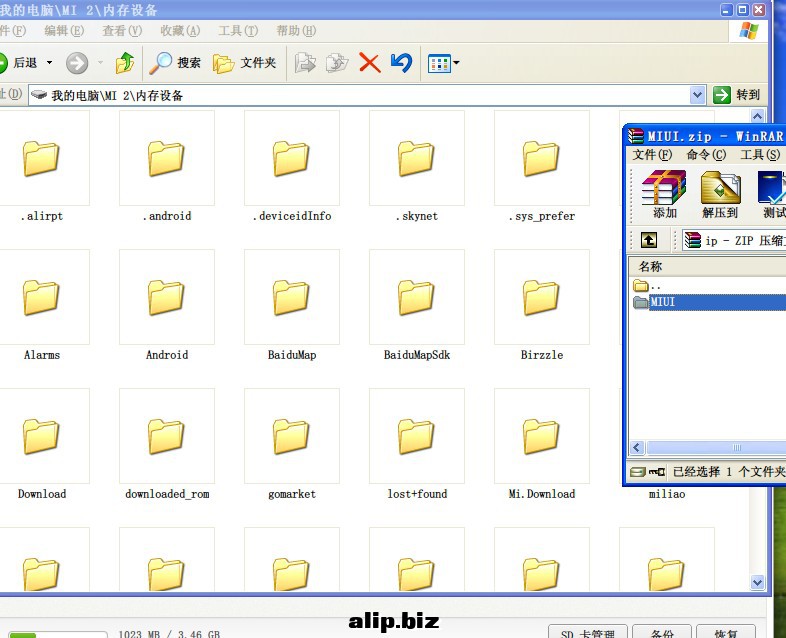This screenshot has width=786, height=638.
Task: Click WinRAR horizontal scrollbar left arrow
Action: click(637, 448)
